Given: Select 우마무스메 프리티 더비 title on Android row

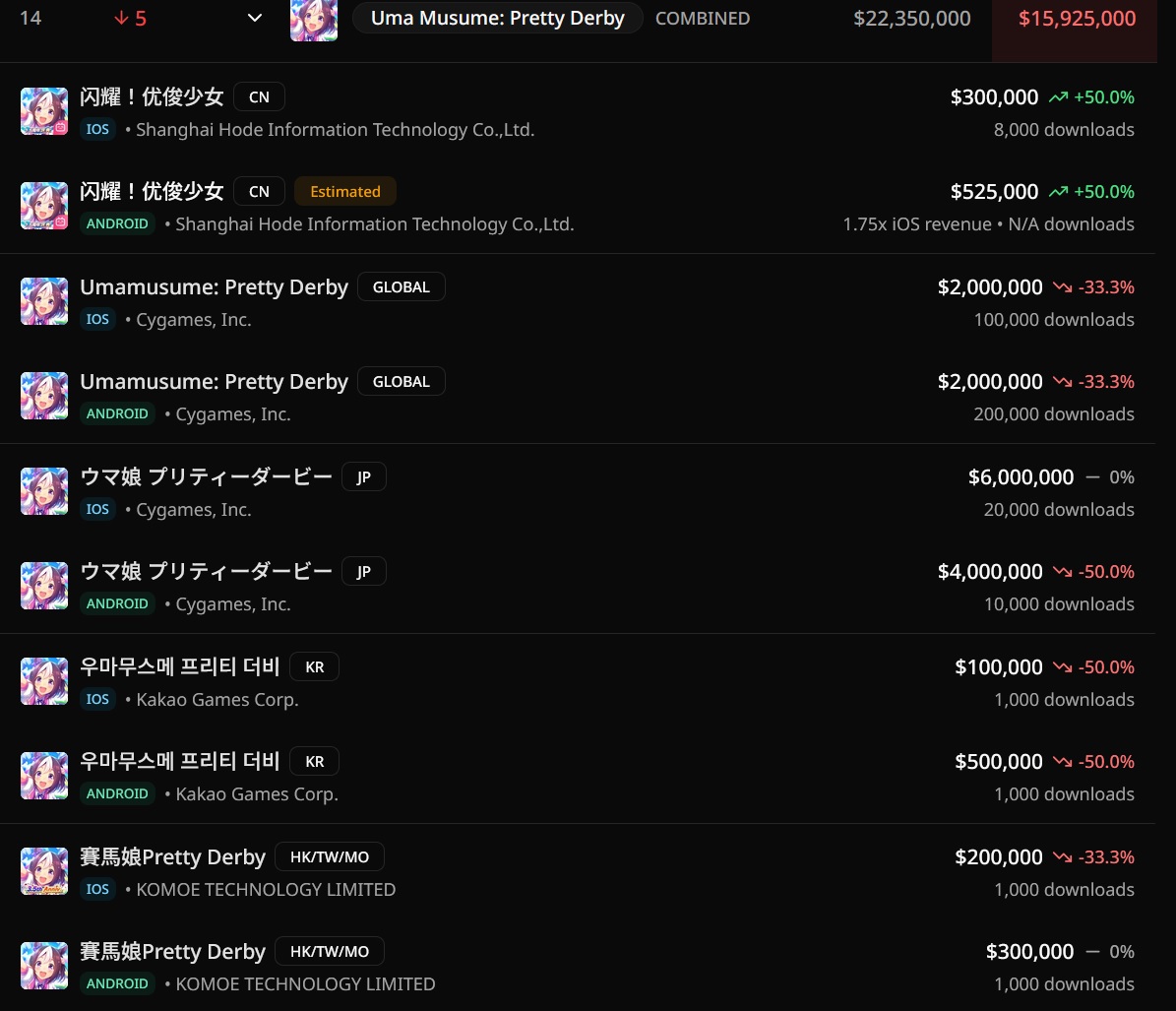Looking at the screenshot, I should tap(180, 761).
